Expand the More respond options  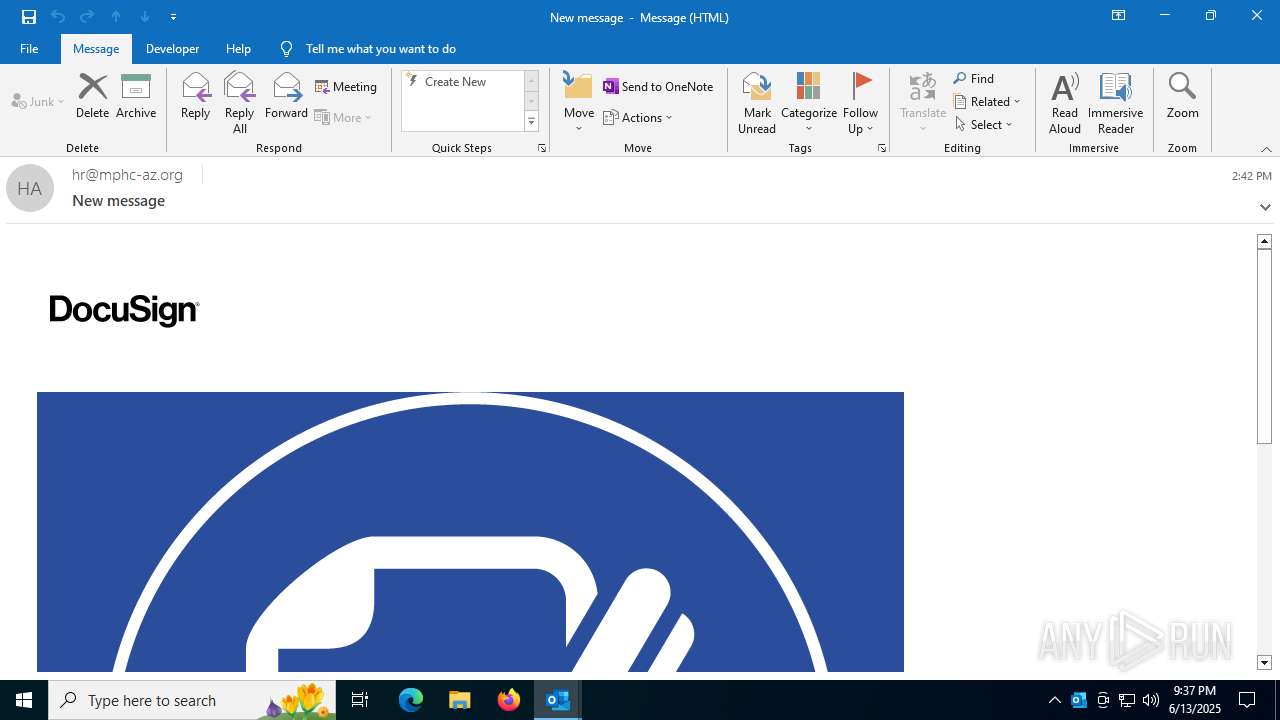pos(344,117)
